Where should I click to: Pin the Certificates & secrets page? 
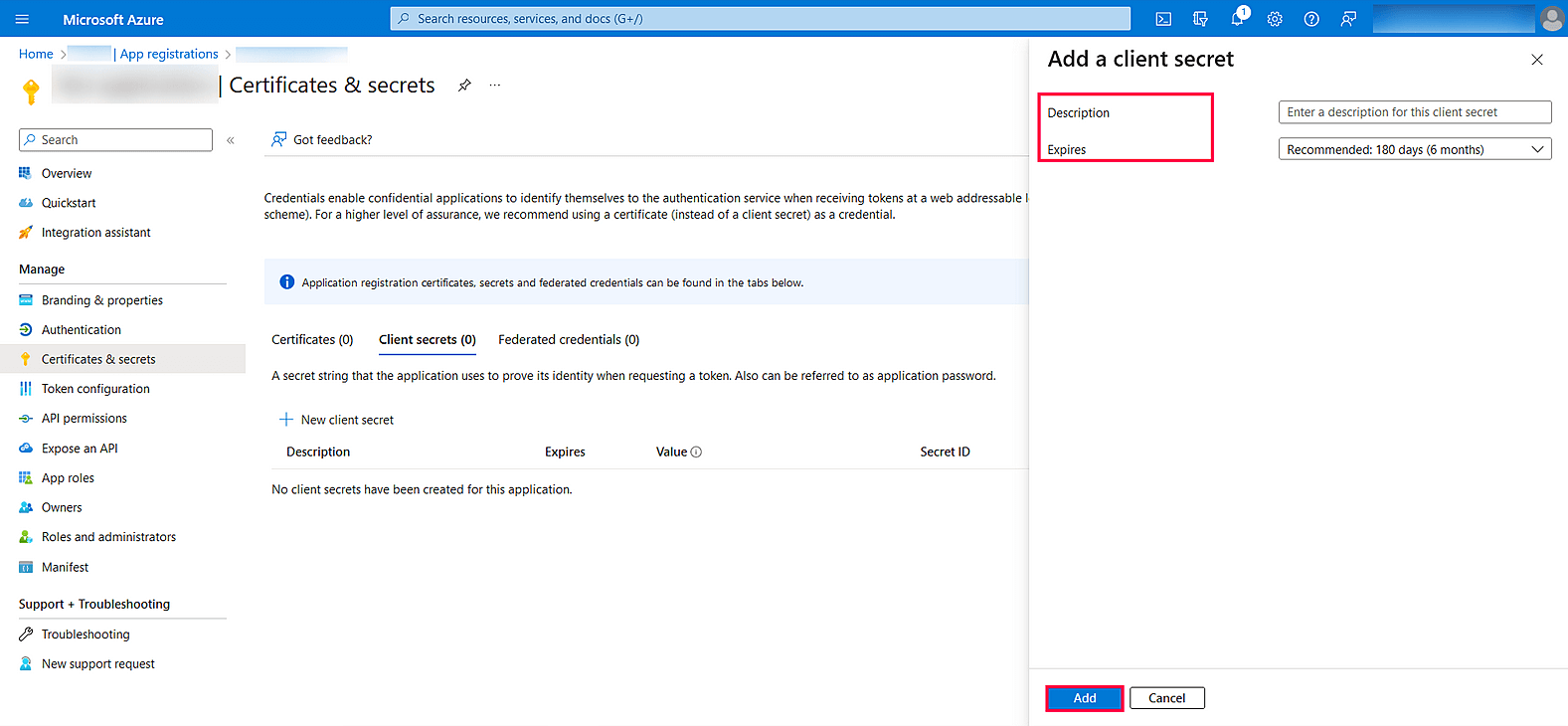464,86
